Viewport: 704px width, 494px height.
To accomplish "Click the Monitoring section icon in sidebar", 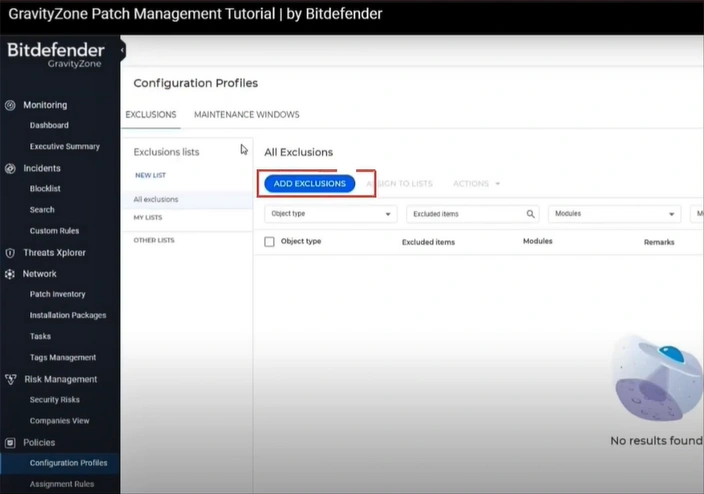I will pyautogui.click(x=11, y=105).
